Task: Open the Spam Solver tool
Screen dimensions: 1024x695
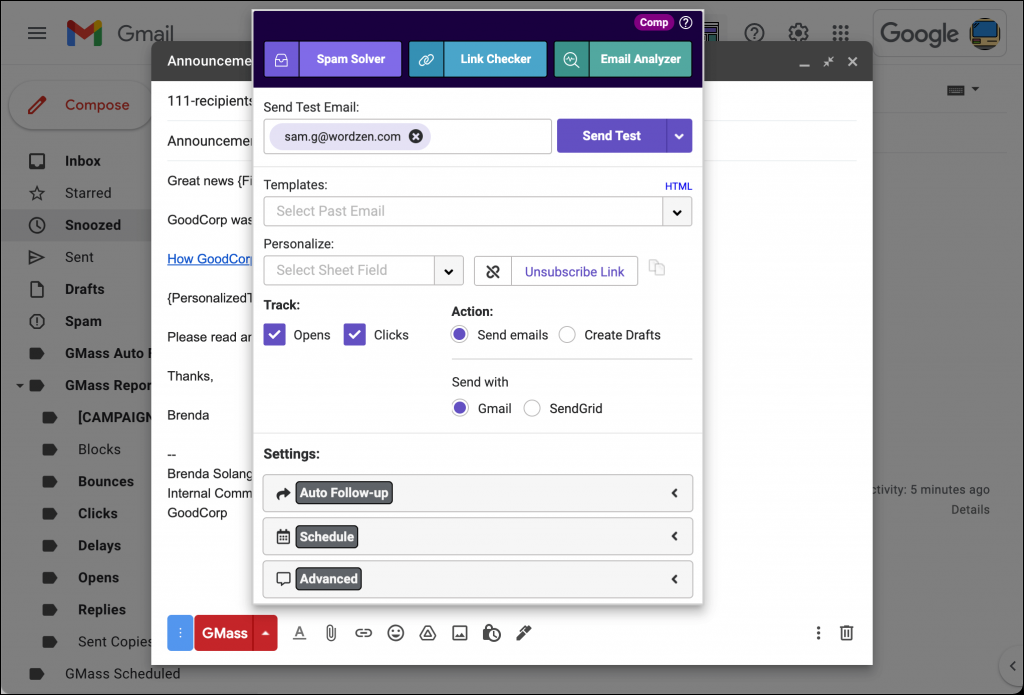Action: tap(349, 59)
